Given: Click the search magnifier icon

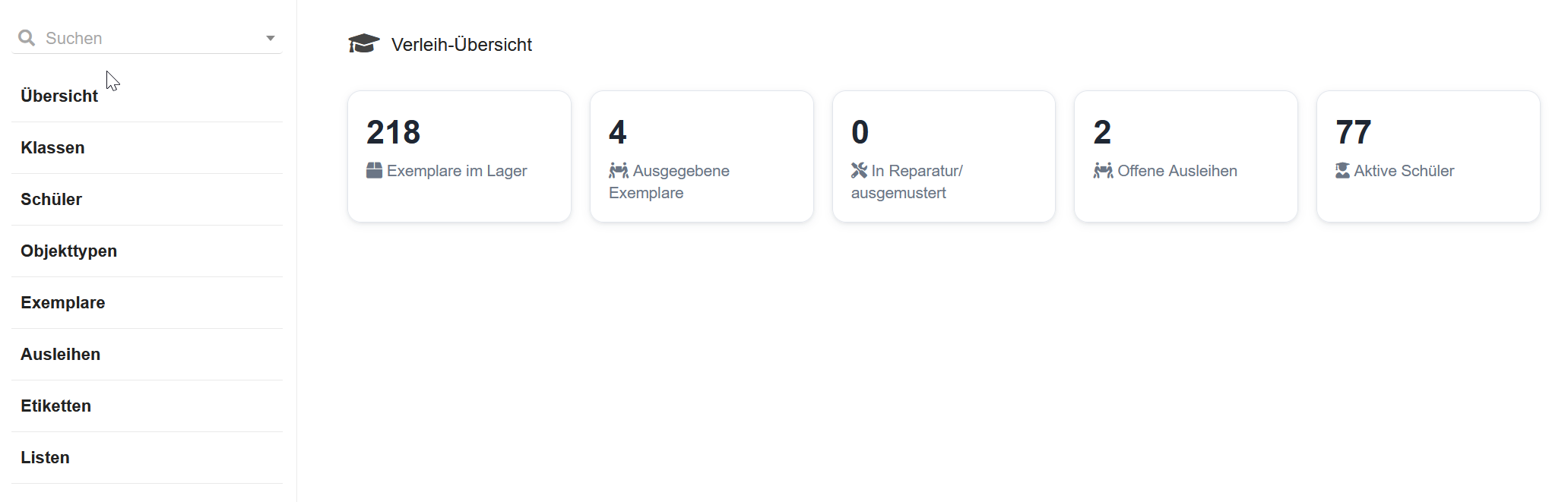Looking at the screenshot, I should [27, 38].
